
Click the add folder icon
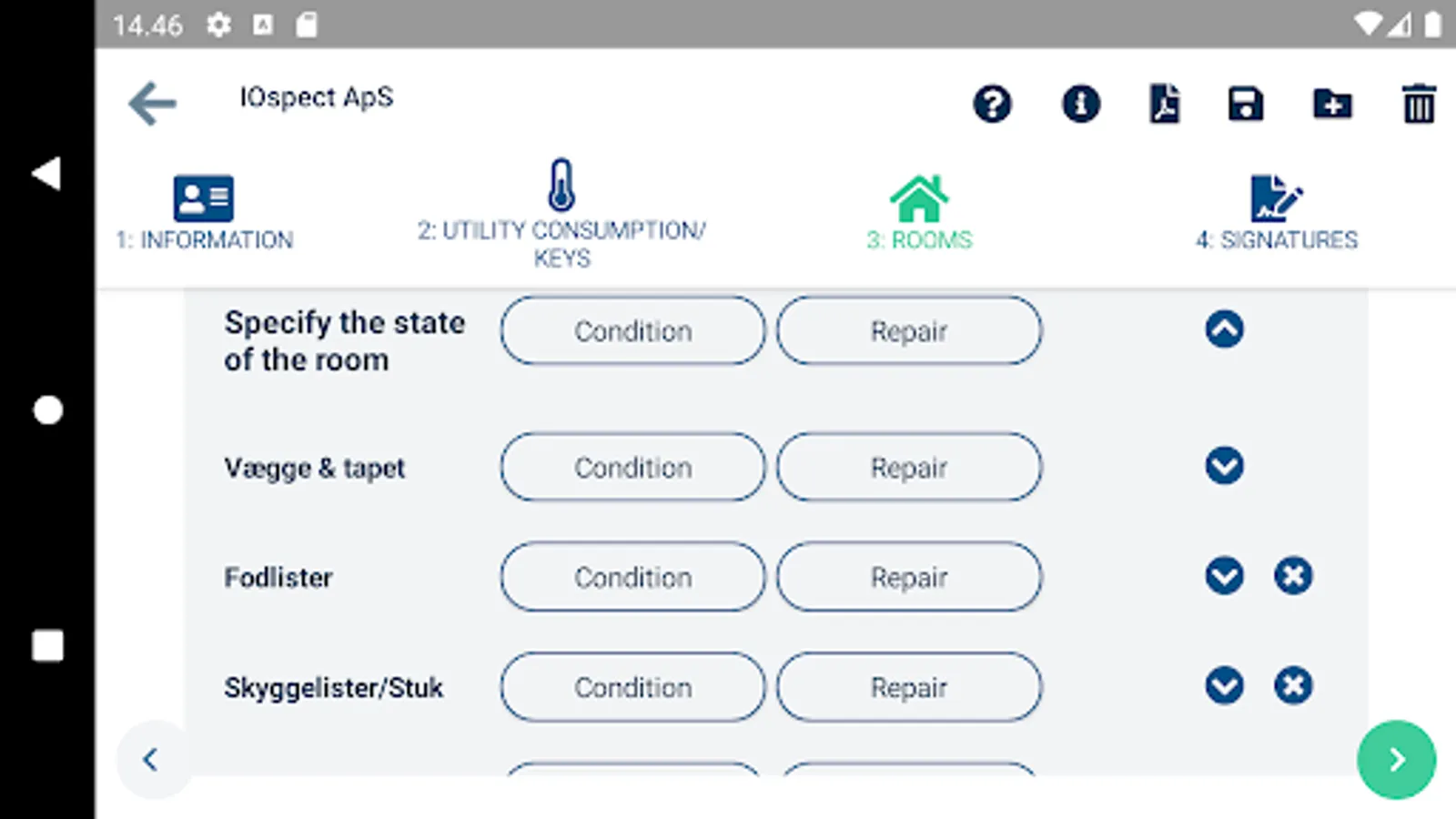point(1332,104)
